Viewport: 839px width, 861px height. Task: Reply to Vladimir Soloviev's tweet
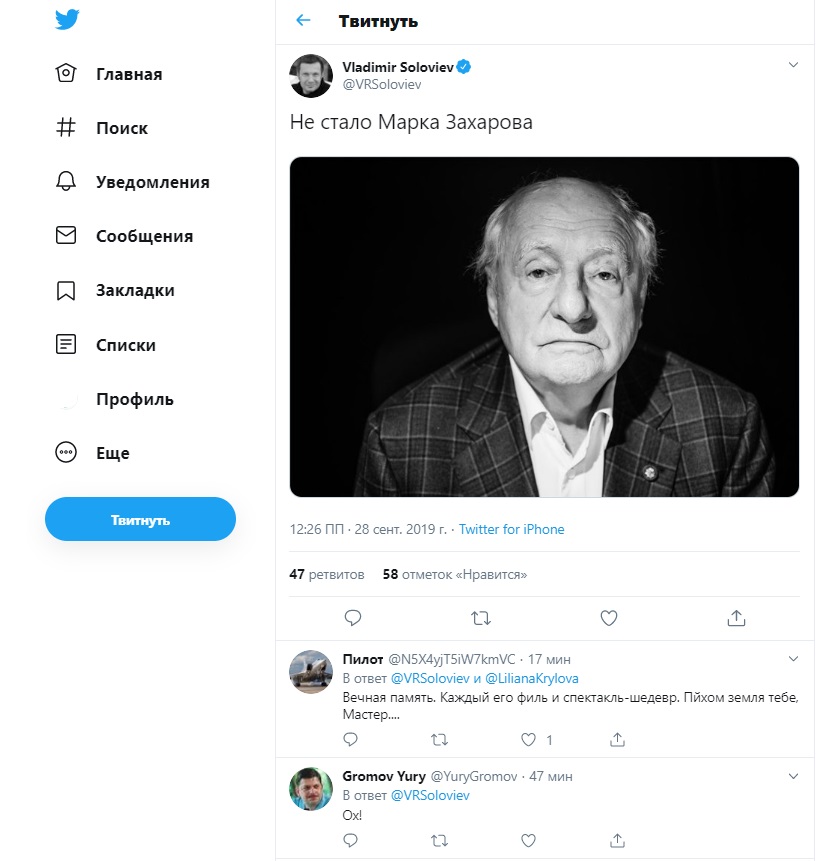(x=352, y=618)
